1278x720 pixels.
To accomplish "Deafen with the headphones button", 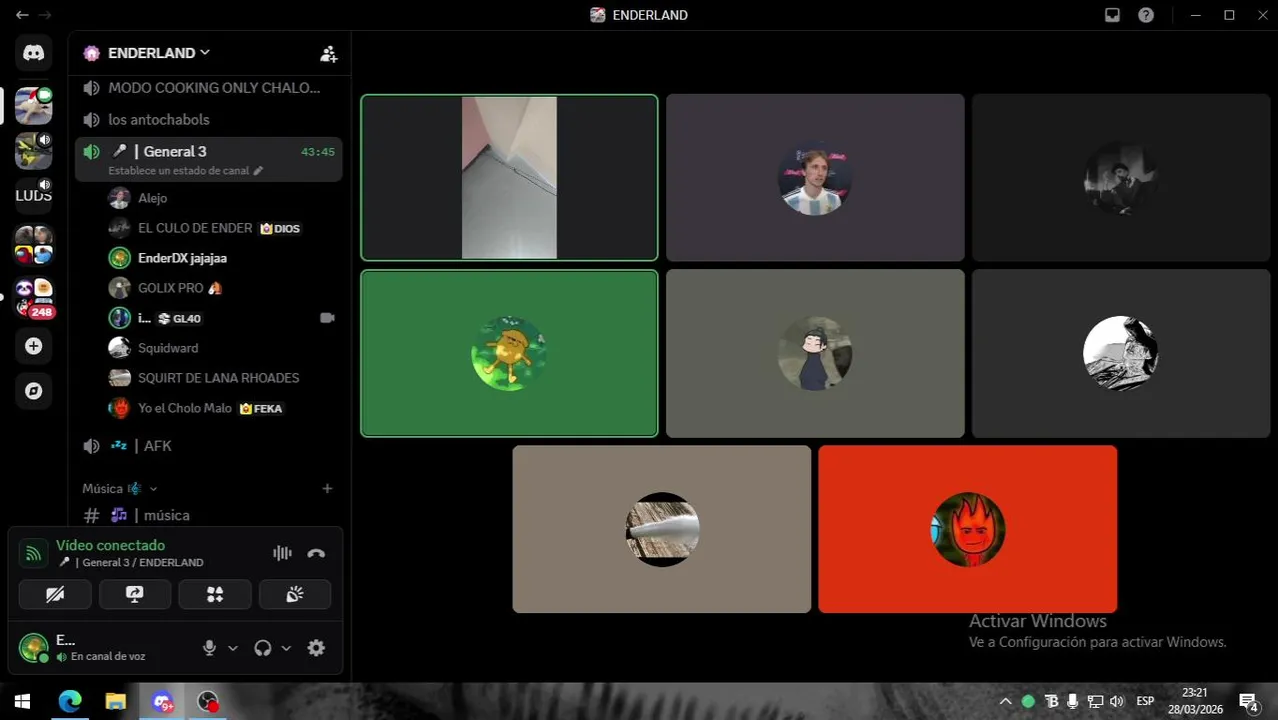I will [263, 648].
